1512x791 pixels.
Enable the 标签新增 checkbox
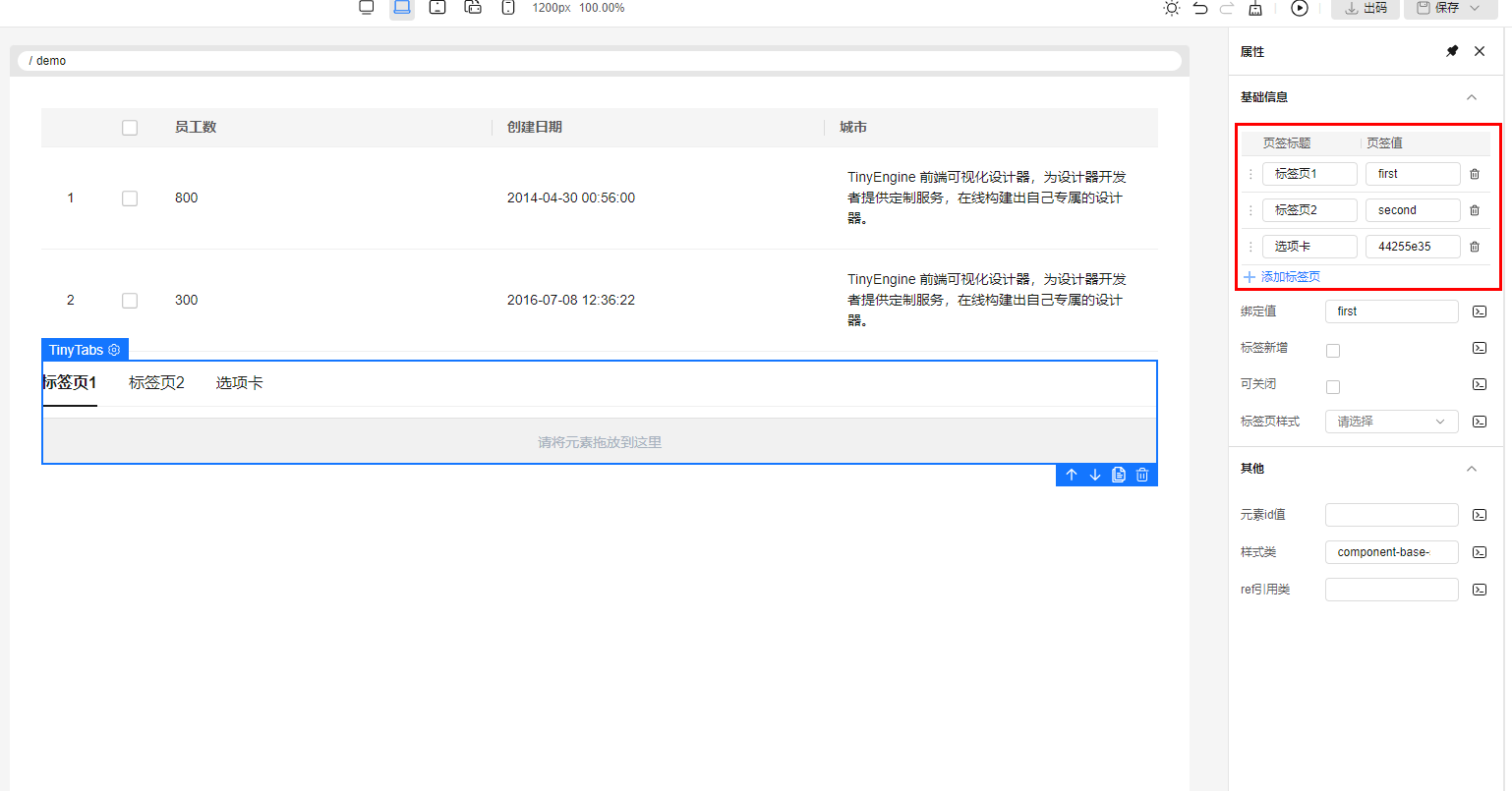click(1333, 351)
